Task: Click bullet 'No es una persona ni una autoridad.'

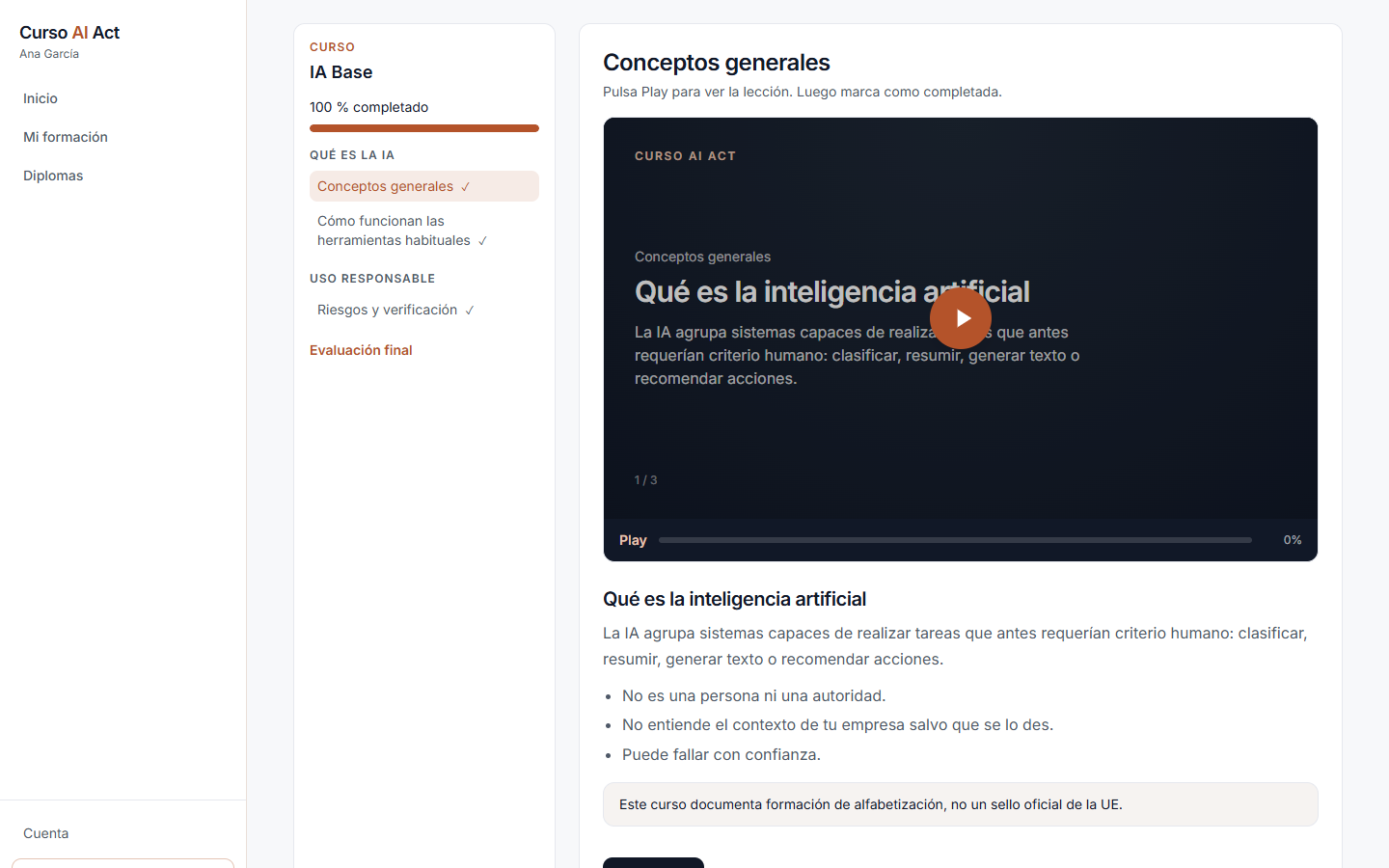Action: (x=754, y=695)
